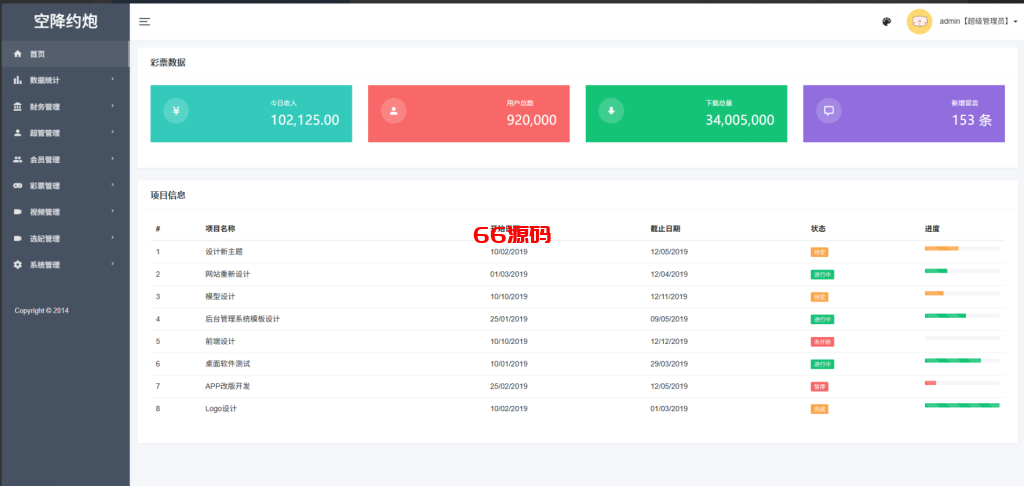
Task: Select 视频管理 in the sidebar
Action: click(x=65, y=212)
